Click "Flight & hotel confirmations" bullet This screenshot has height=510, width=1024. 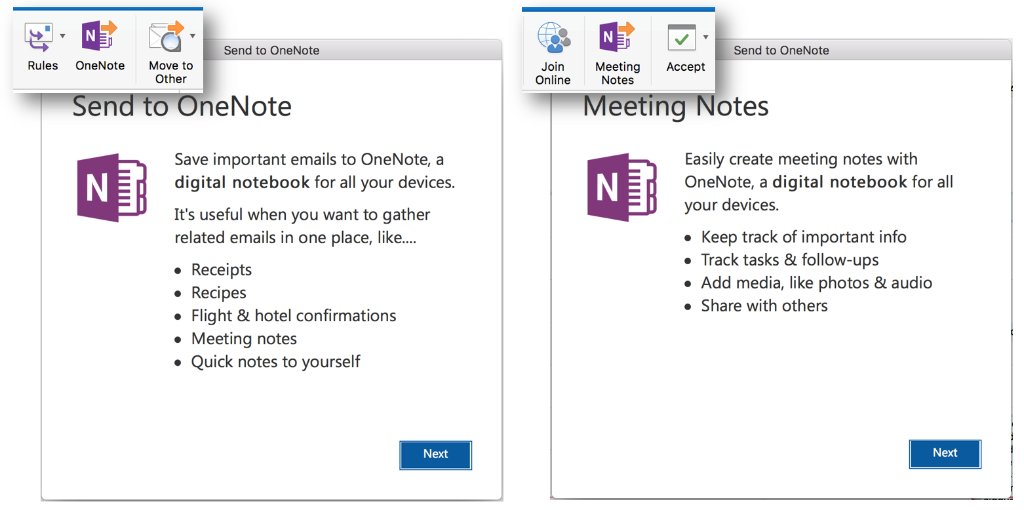[x=293, y=315]
